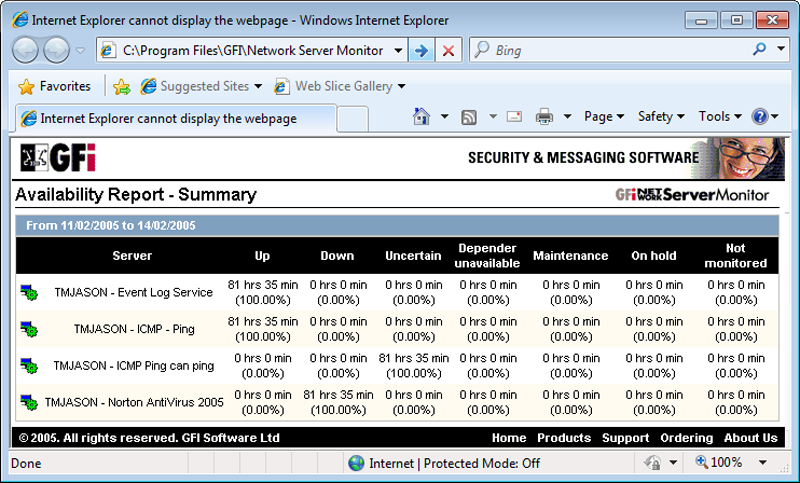The image size is (800, 483).
Task: Click the Read Mail envelope icon
Action: [514, 117]
